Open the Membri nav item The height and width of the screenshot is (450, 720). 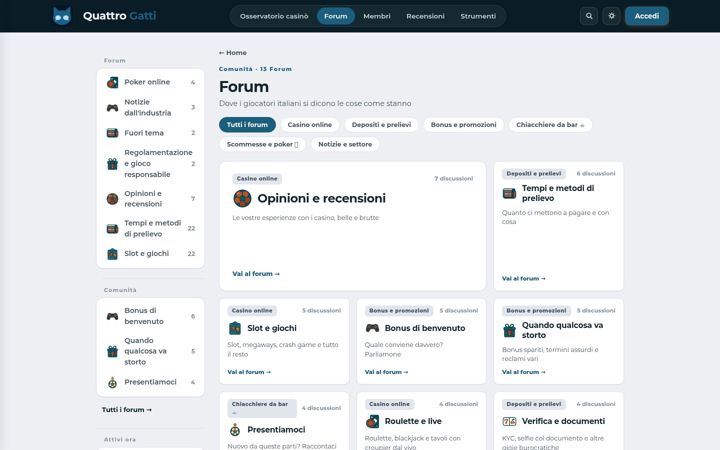377,16
